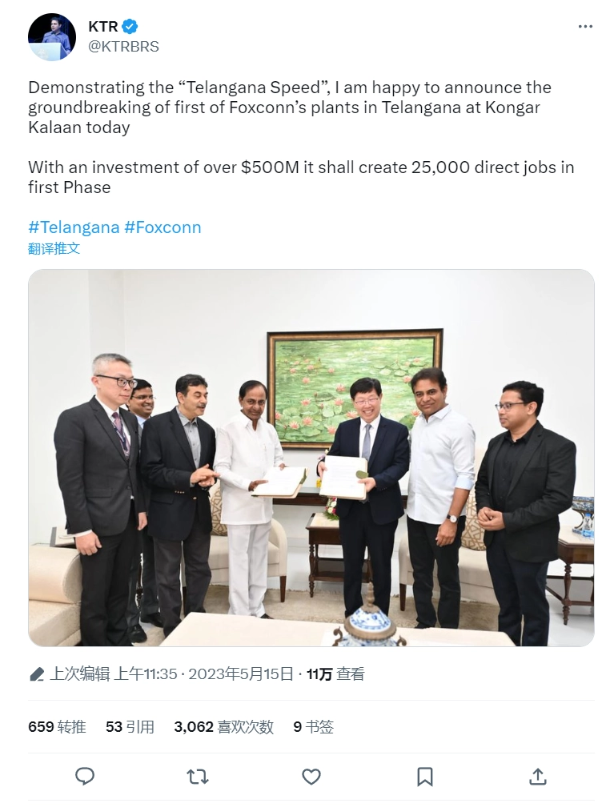The height and width of the screenshot is (805, 605).
Task: Open the @KTRBRS handle link
Action: pyautogui.click(x=124, y=47)
